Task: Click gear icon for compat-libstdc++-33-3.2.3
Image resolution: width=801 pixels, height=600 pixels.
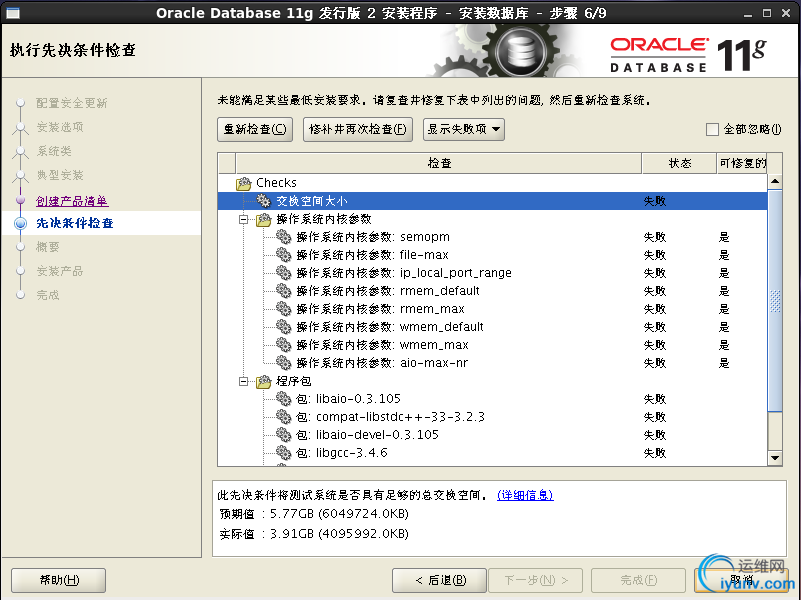Action: pyautogui.click(x=284, y=417)
